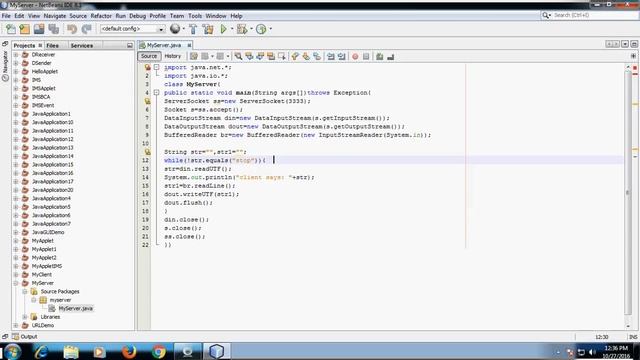Click Shift Line Left editor icon
This screenshot has height=360, width=640.
[331, 56]
